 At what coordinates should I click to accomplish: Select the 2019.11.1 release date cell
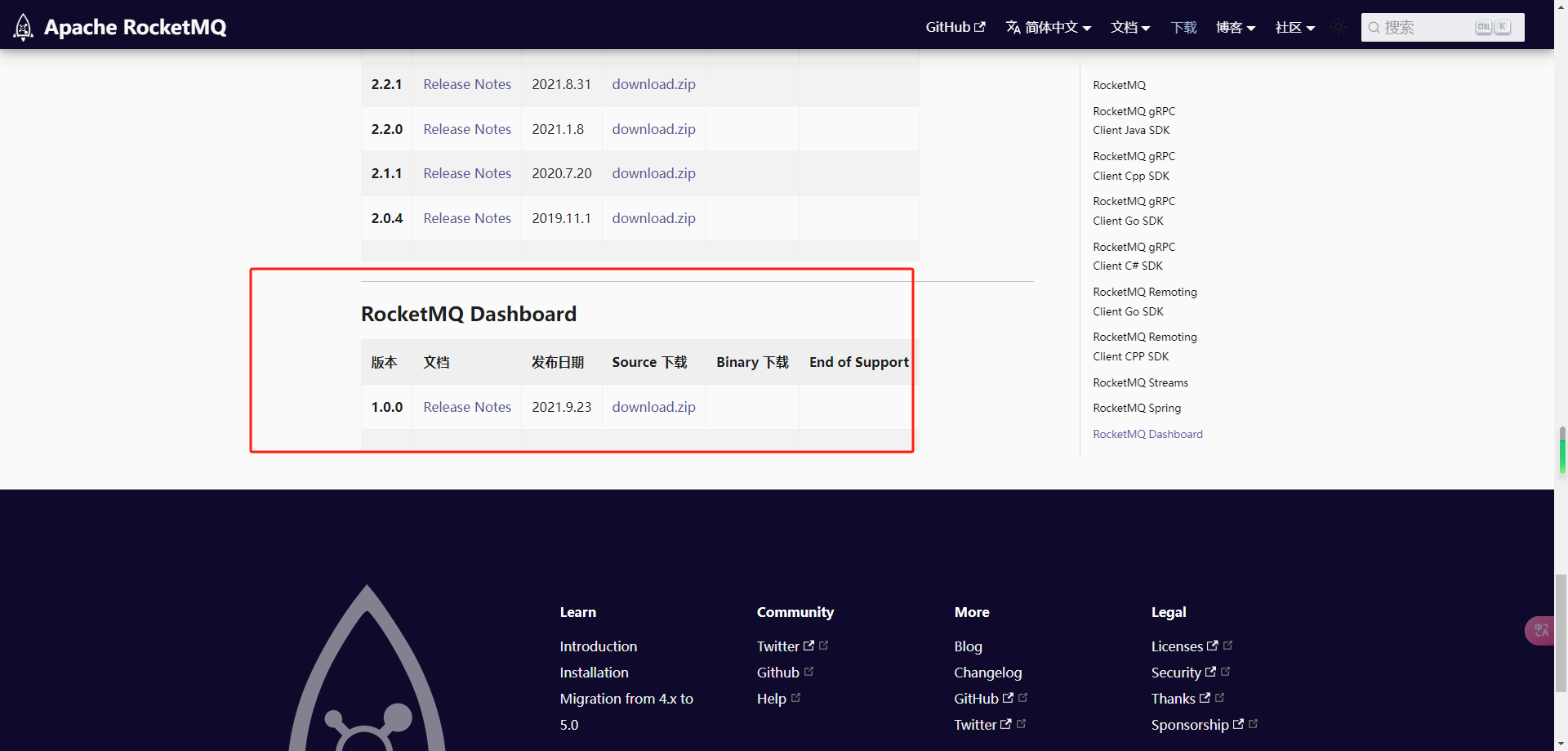561,218
